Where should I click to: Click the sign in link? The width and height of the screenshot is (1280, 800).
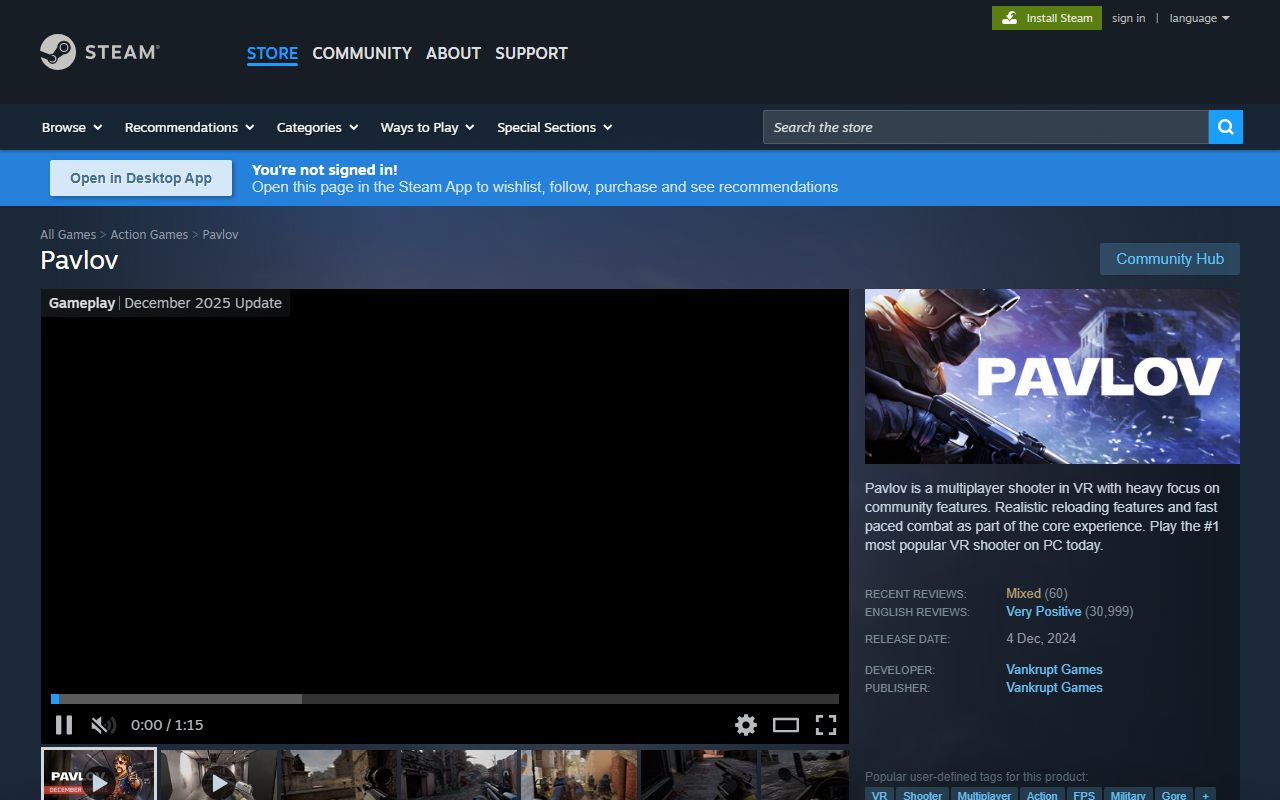[x=1129, y=18]
